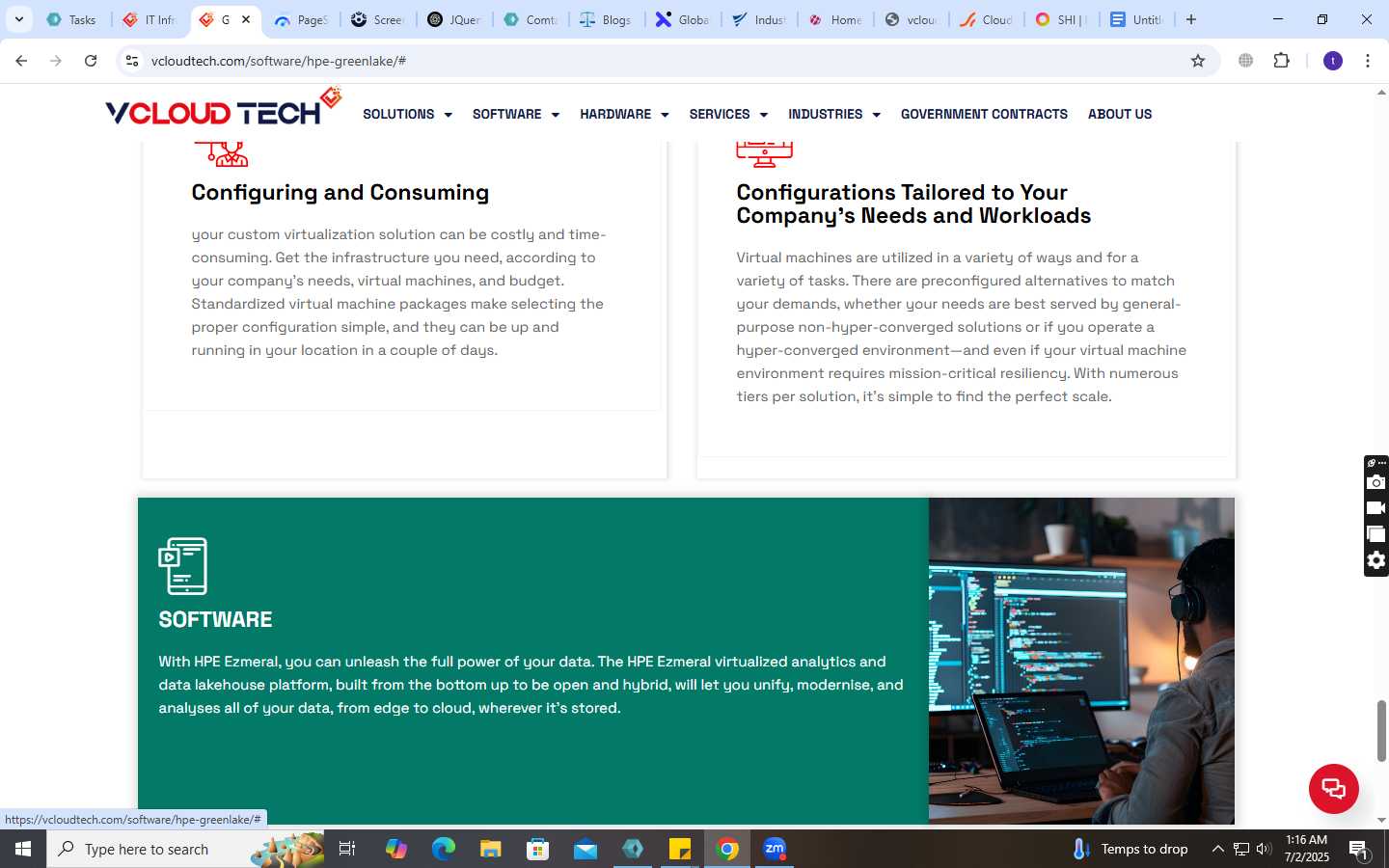Open the Chrome profile avatar

[x=1333, y=61]
